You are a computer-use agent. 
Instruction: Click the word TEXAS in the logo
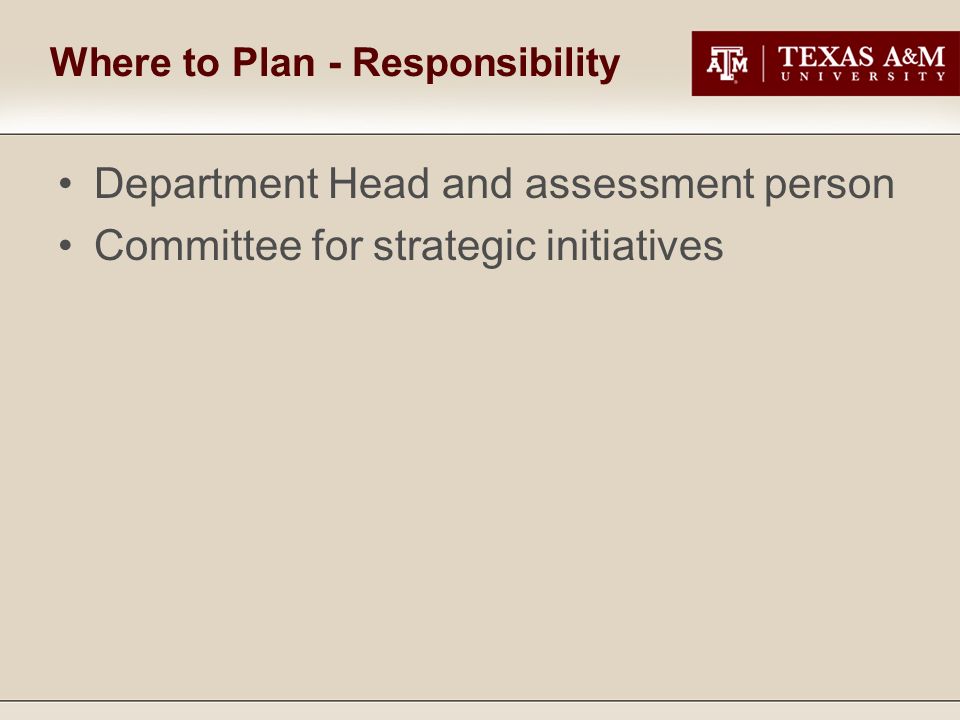[826, 57]
